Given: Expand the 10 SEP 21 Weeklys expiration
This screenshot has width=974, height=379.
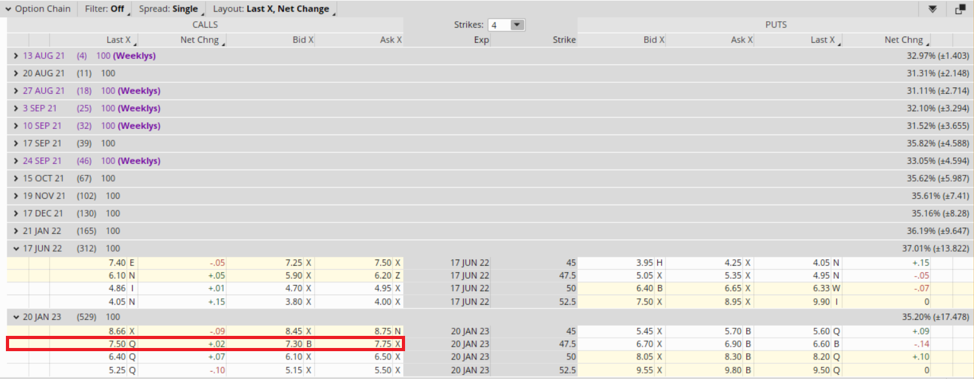Looking at the screenshot, I should 16,126.
